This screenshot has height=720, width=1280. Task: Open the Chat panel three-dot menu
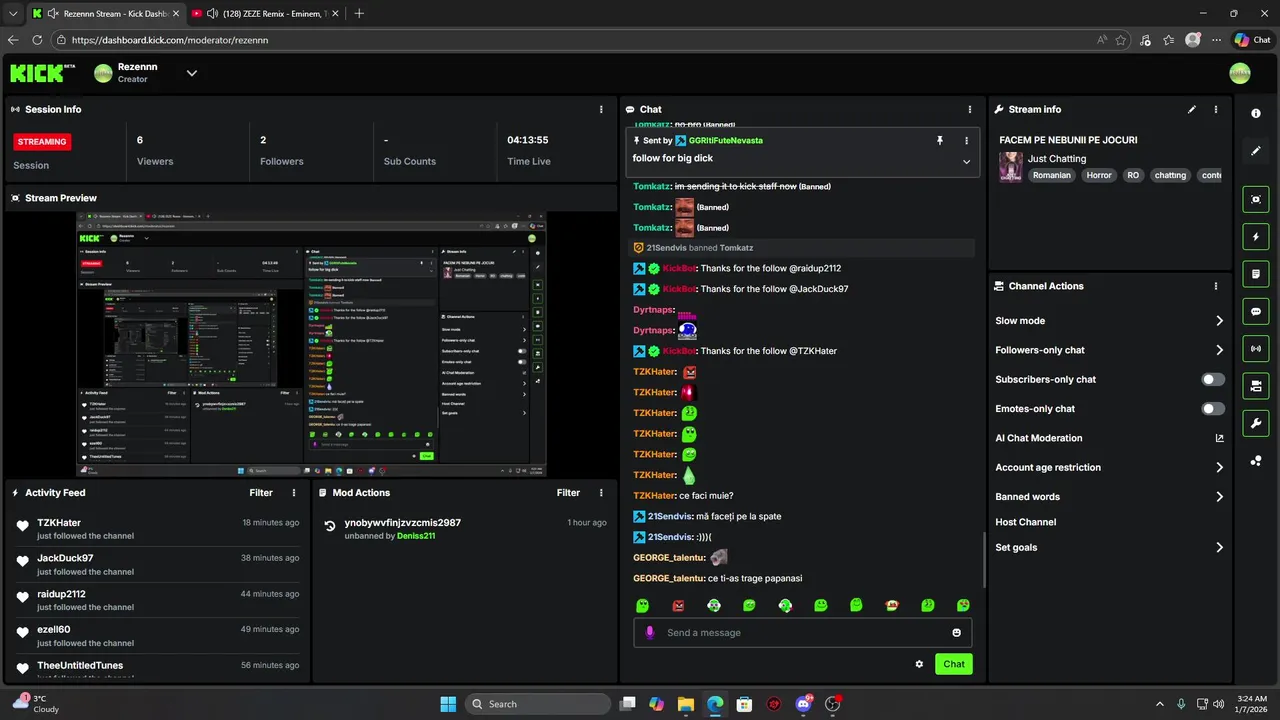pos(969,109)
